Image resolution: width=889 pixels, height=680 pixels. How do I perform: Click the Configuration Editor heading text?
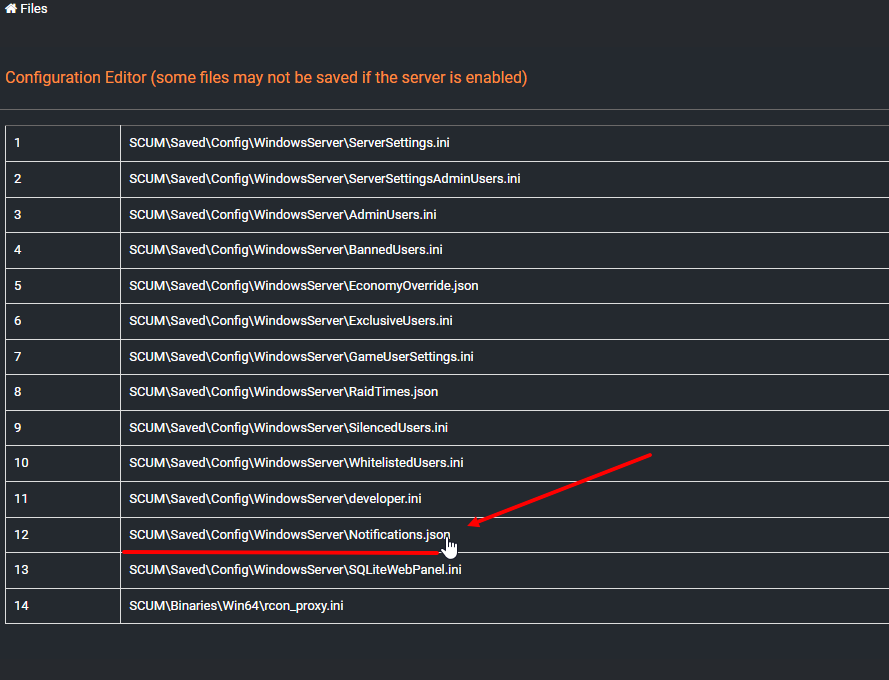[266, 77]
